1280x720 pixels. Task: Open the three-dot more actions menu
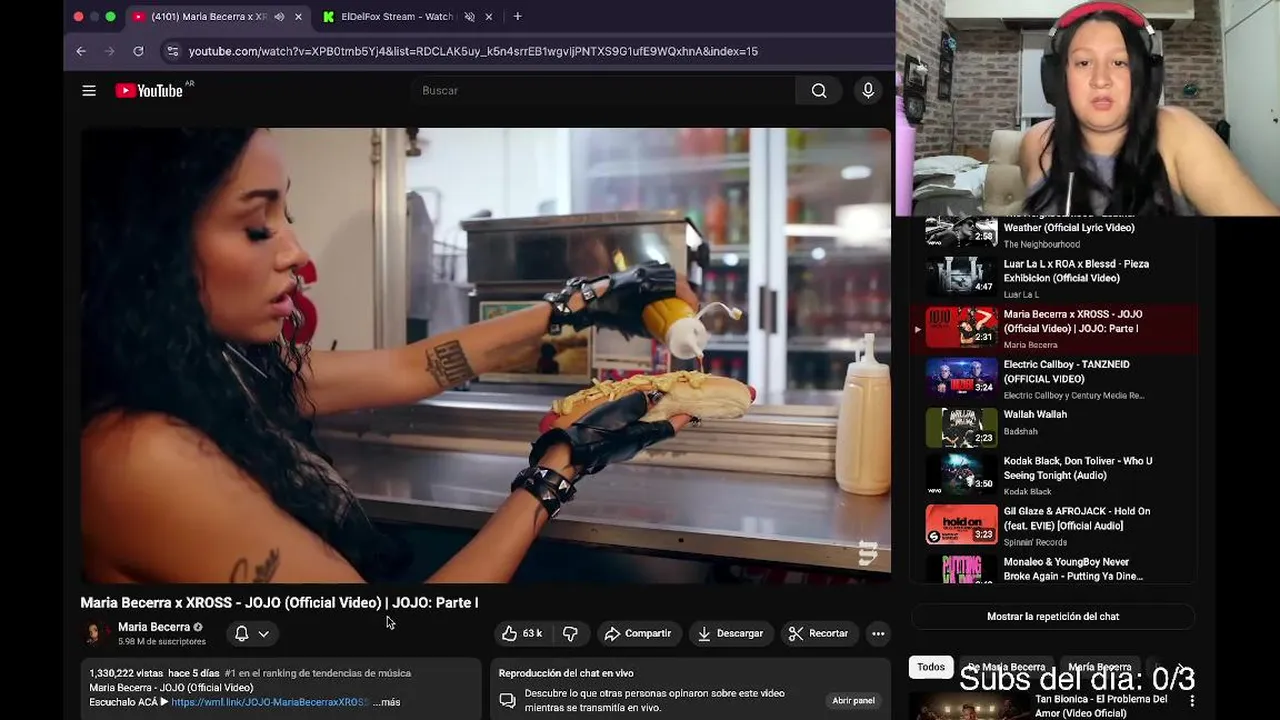pyautogui.click(x=878, y=633)
